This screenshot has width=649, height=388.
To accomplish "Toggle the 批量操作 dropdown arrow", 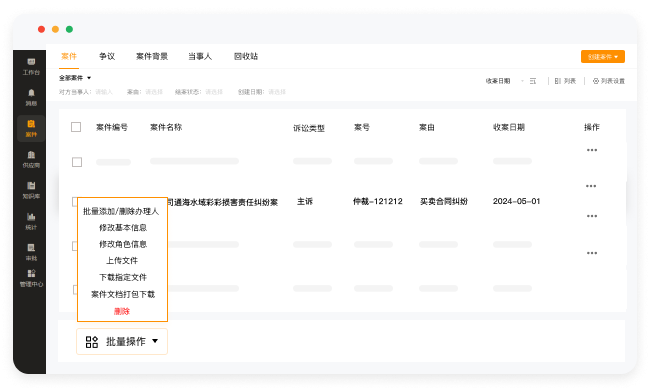I will pyautogui.click(x=155, y=341).
